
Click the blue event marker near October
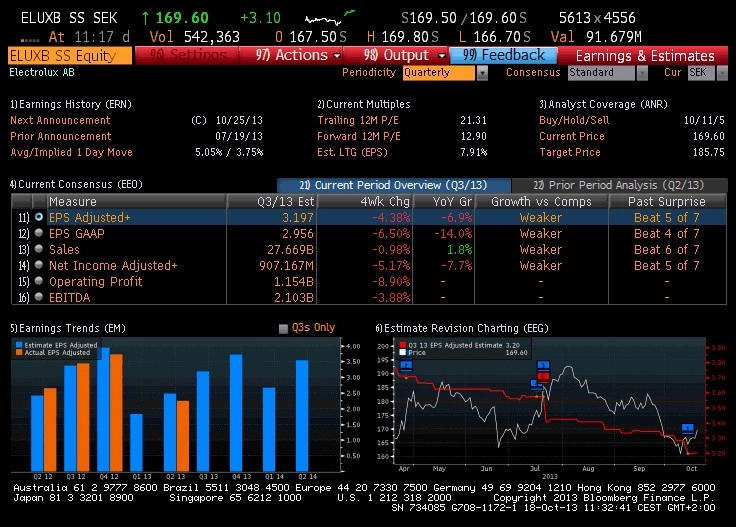(x=687, y=428)
